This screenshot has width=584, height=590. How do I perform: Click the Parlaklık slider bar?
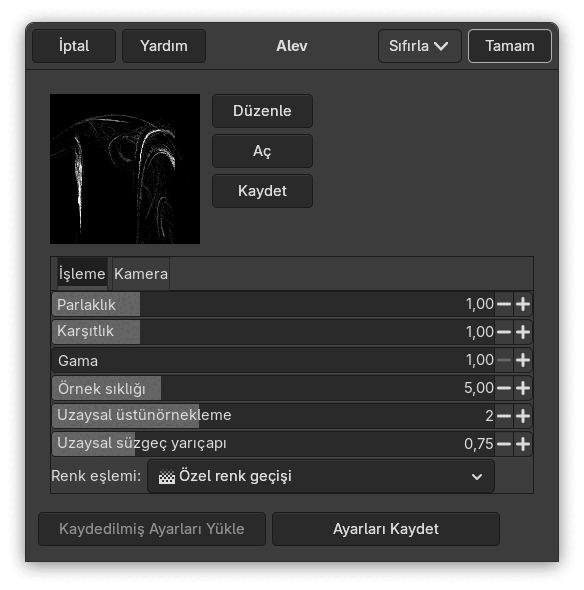coord(273,304)
